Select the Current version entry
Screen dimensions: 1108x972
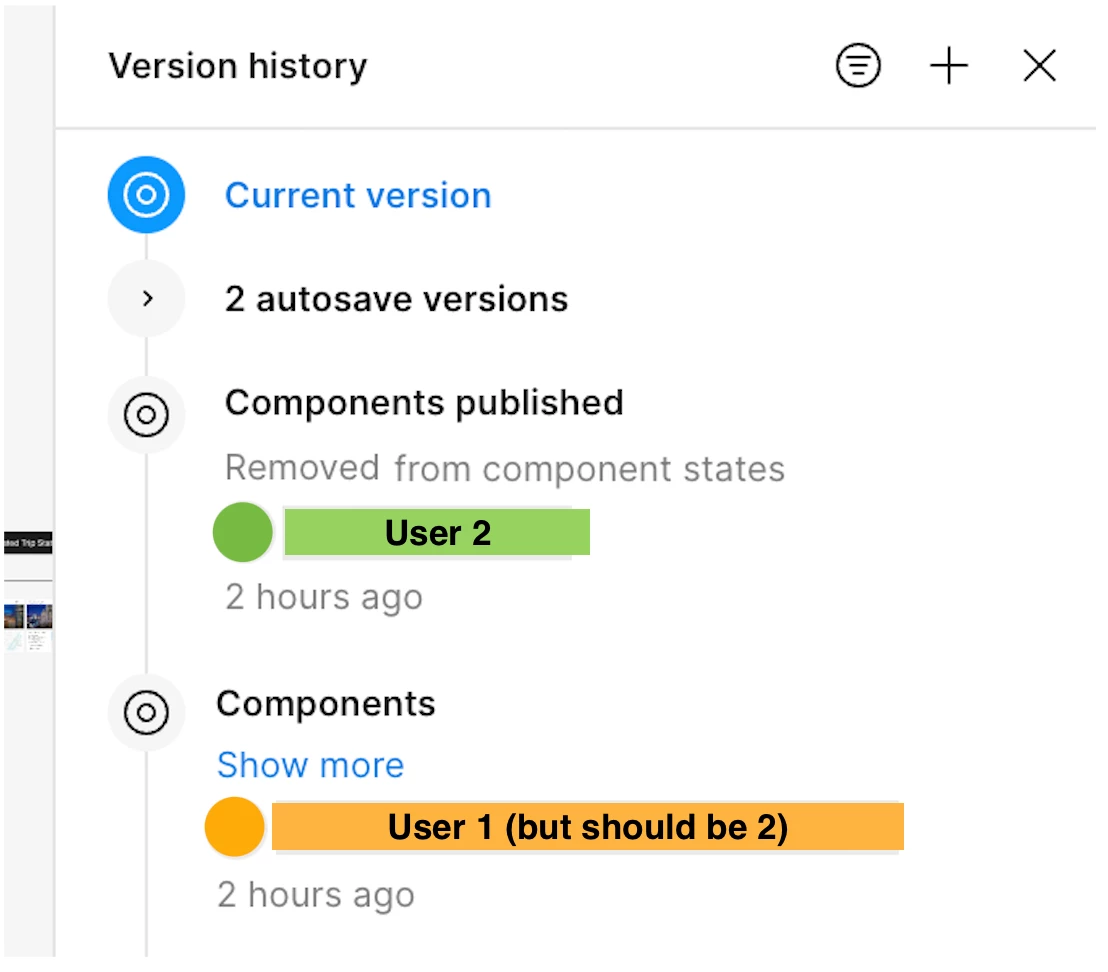coord(358,196)
